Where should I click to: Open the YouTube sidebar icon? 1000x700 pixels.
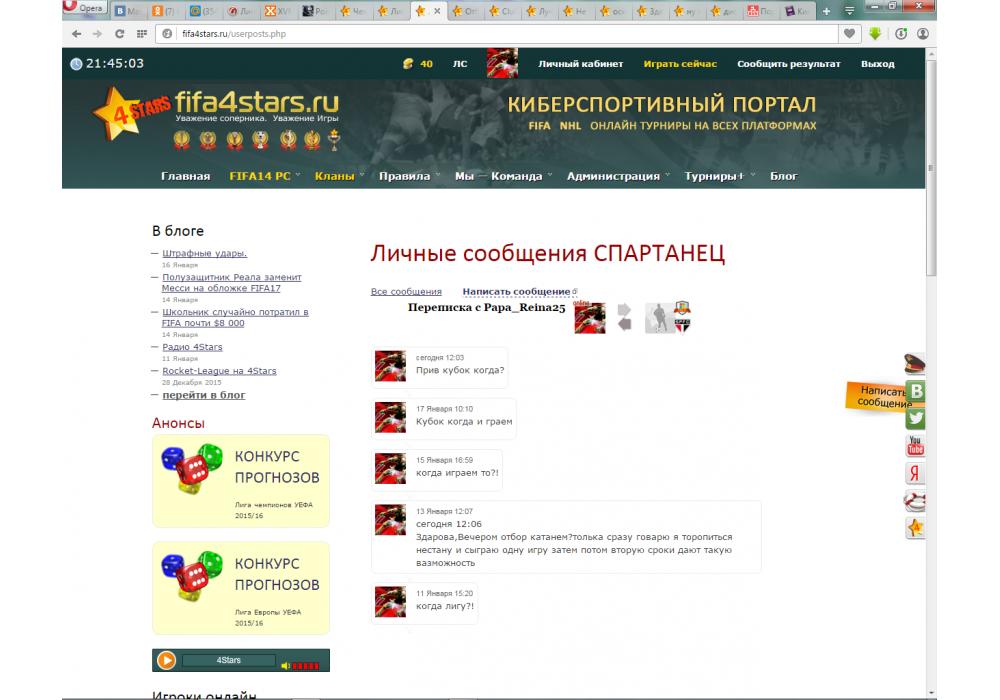tap(915, 446)
